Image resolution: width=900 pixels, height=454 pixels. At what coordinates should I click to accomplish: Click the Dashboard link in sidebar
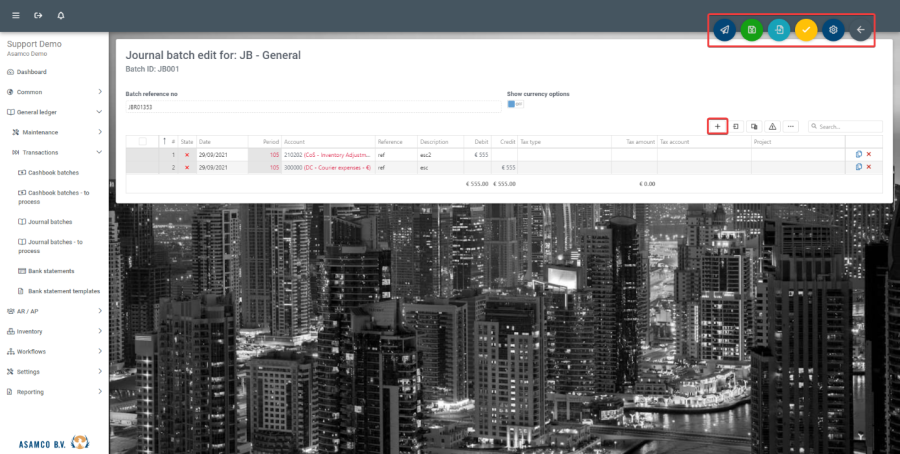[x=31, y=72]
